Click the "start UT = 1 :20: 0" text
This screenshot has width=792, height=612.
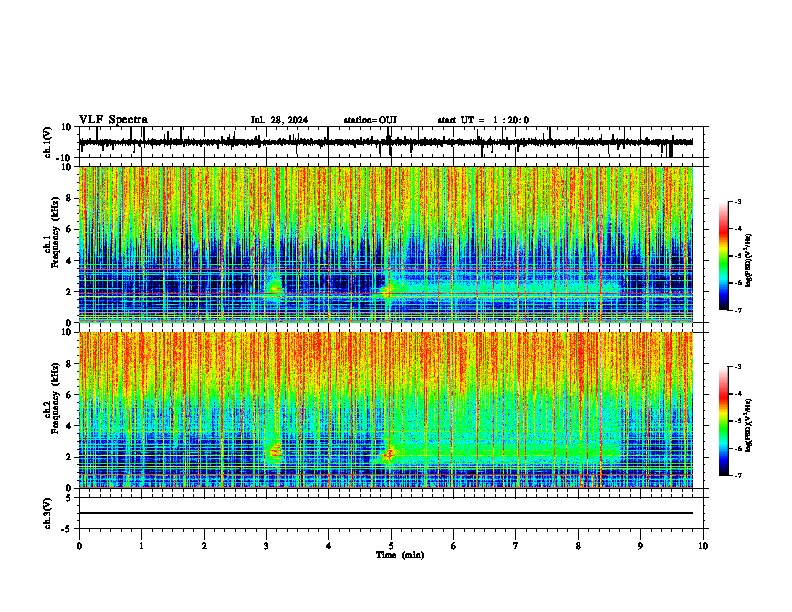coord(483,120)
